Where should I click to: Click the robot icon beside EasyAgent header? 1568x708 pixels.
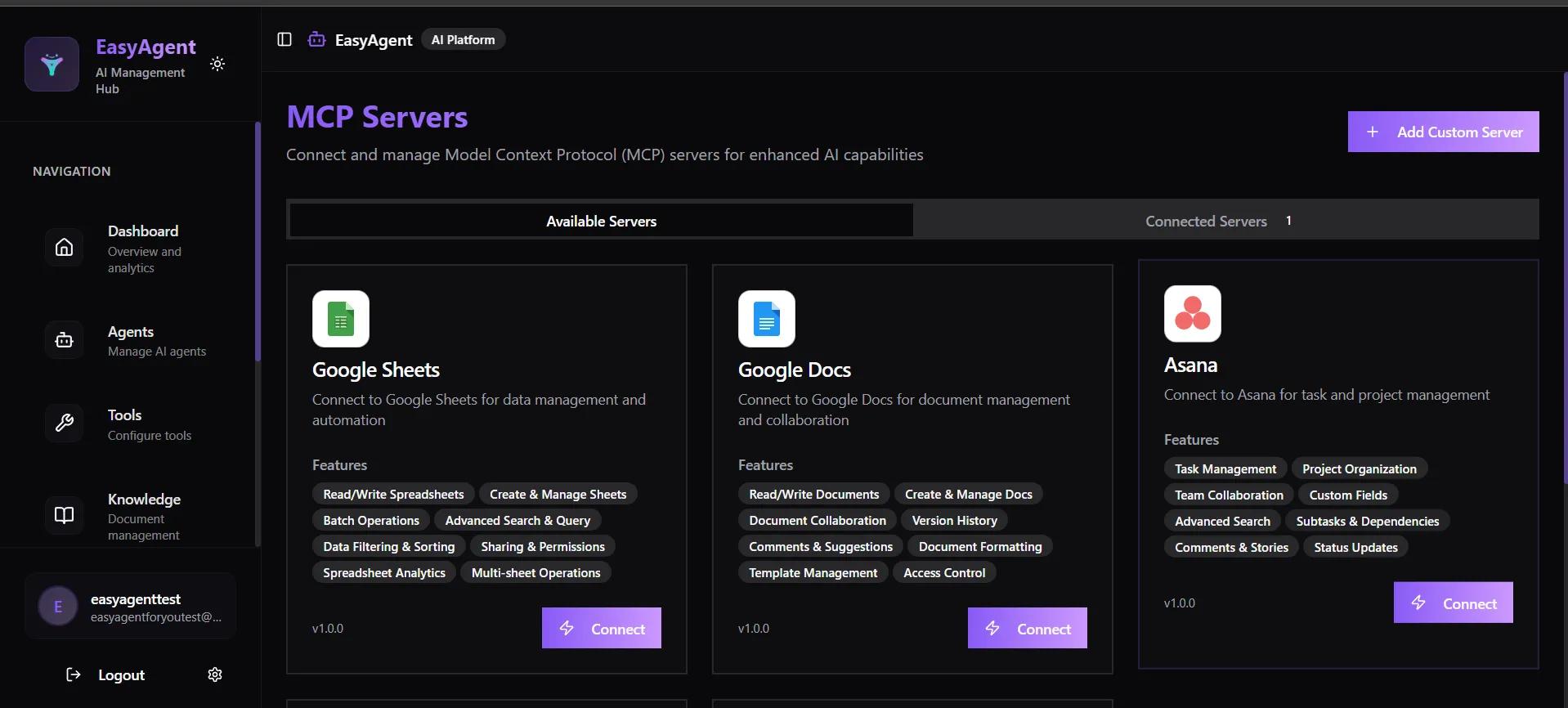(x=316, y=39)
